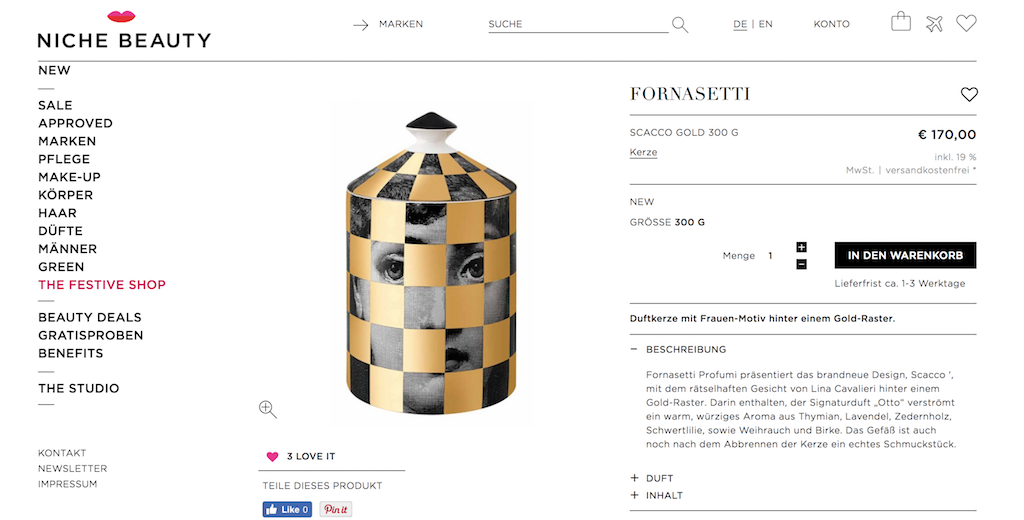Click the Niche Beauty logo
1024x520 pixels.
tap(124, 32)
